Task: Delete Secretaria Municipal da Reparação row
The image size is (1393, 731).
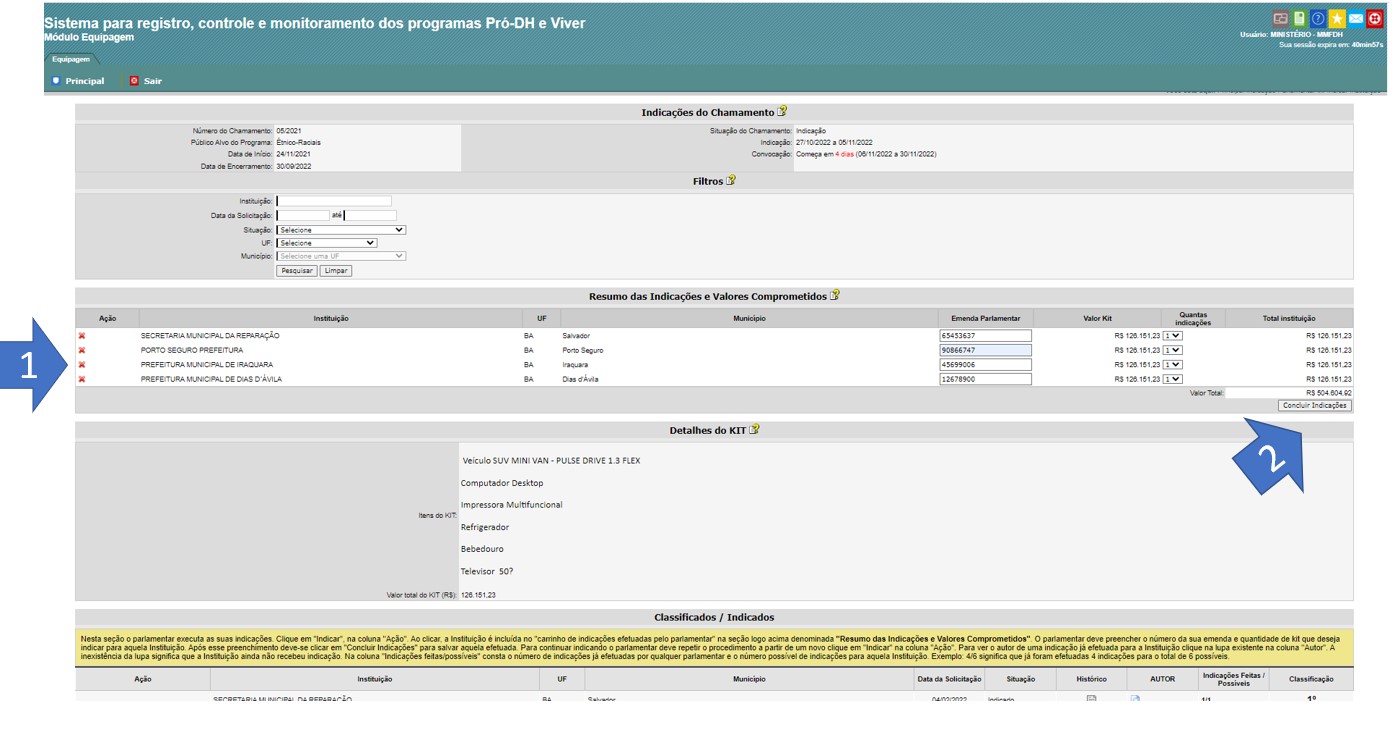Action: [82, 336]
